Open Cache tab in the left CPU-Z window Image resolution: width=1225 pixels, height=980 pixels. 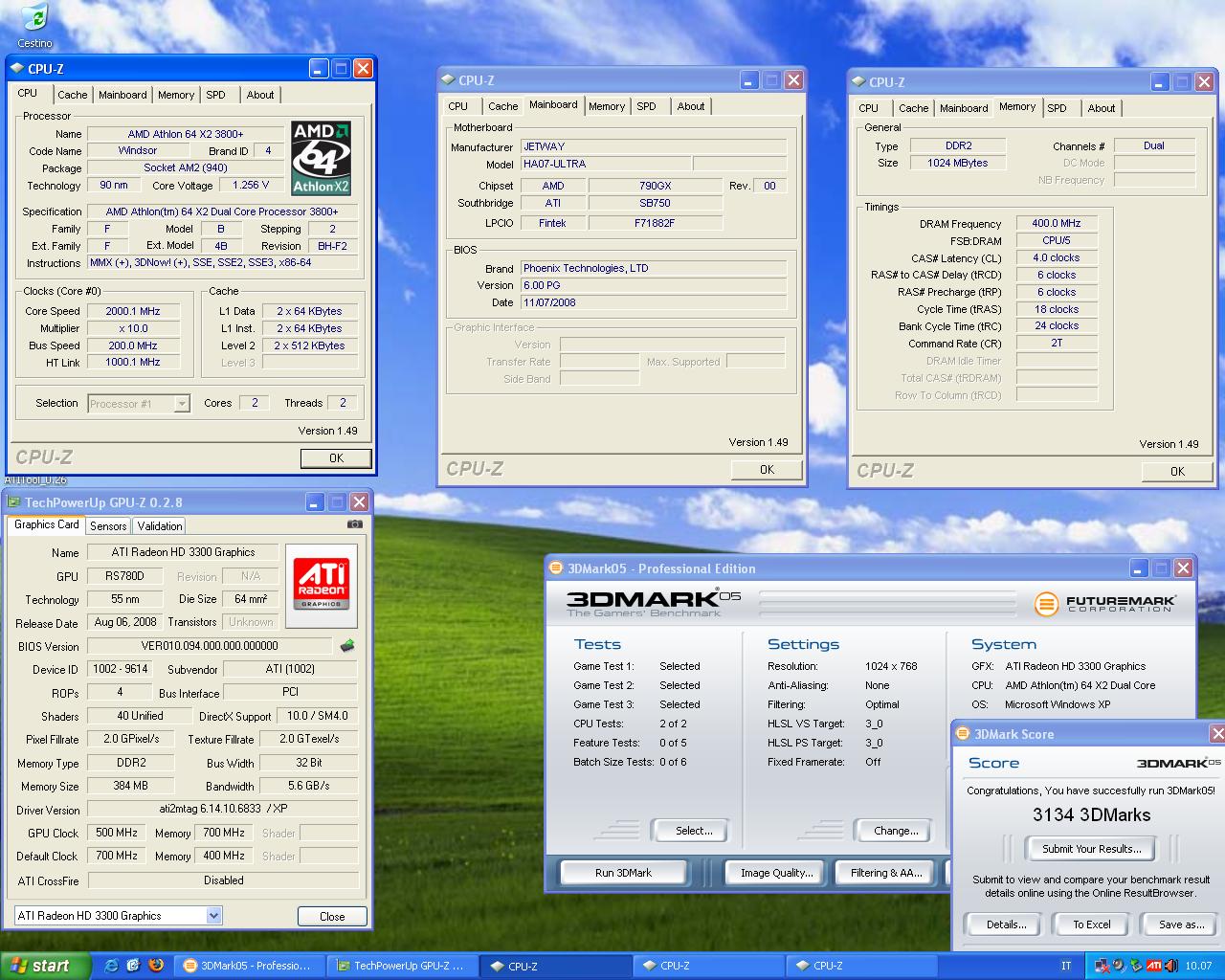point(73,95)
